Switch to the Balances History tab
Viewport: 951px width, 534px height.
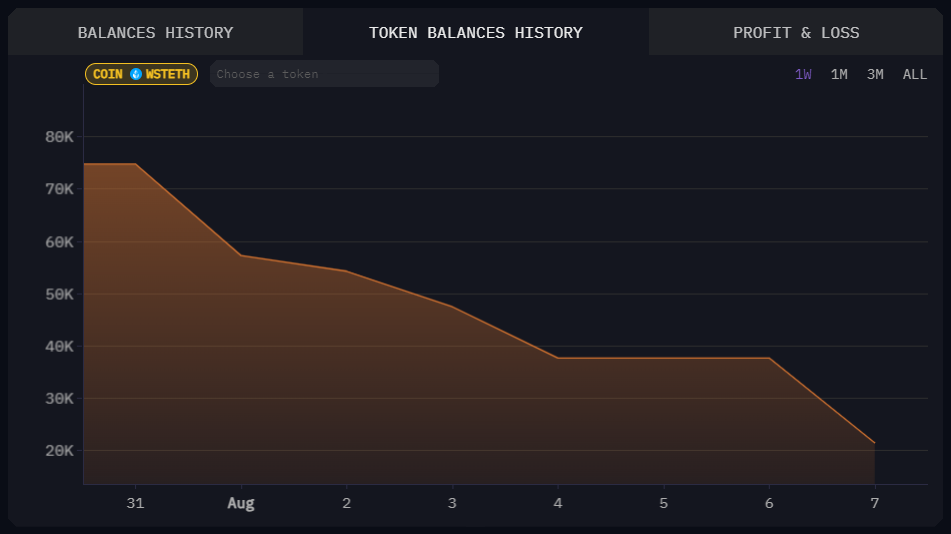155,32
